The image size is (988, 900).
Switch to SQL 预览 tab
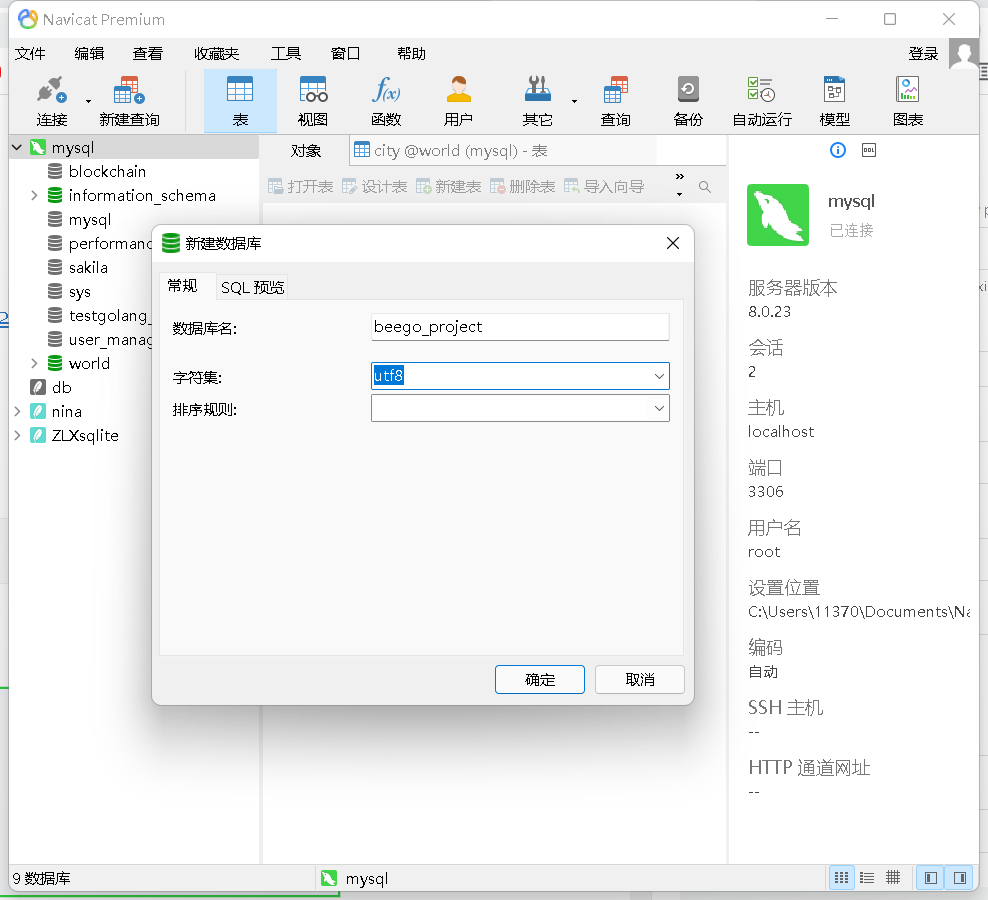[252, 287]
